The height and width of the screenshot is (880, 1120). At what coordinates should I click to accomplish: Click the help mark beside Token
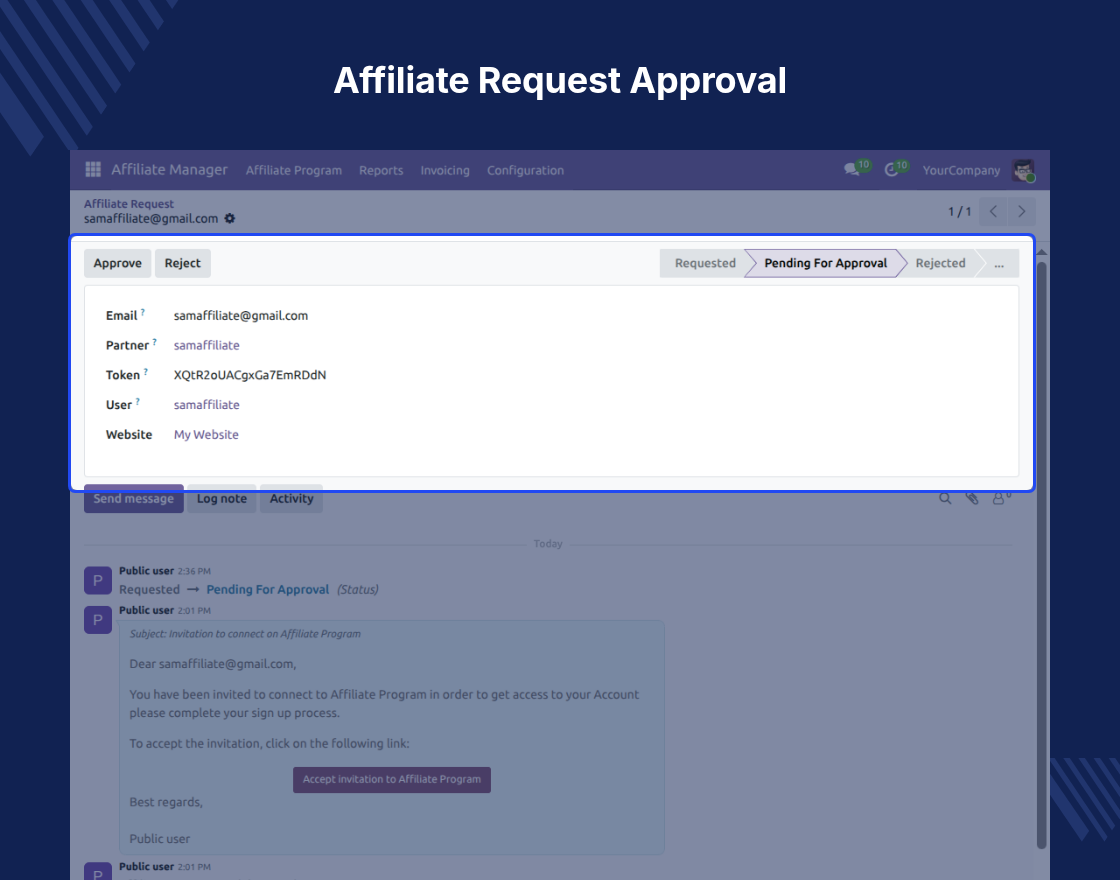[146, 372]
